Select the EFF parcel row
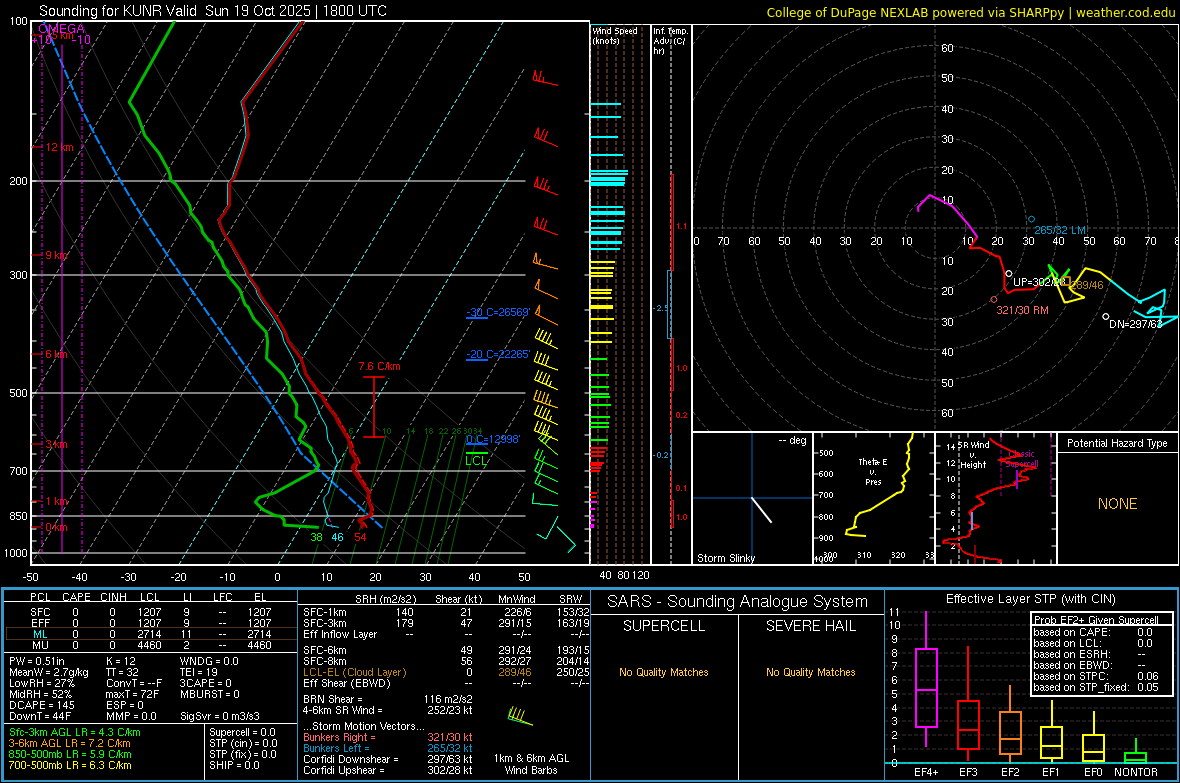Viewport: 1180px width, 783px height. click(151, 623)
